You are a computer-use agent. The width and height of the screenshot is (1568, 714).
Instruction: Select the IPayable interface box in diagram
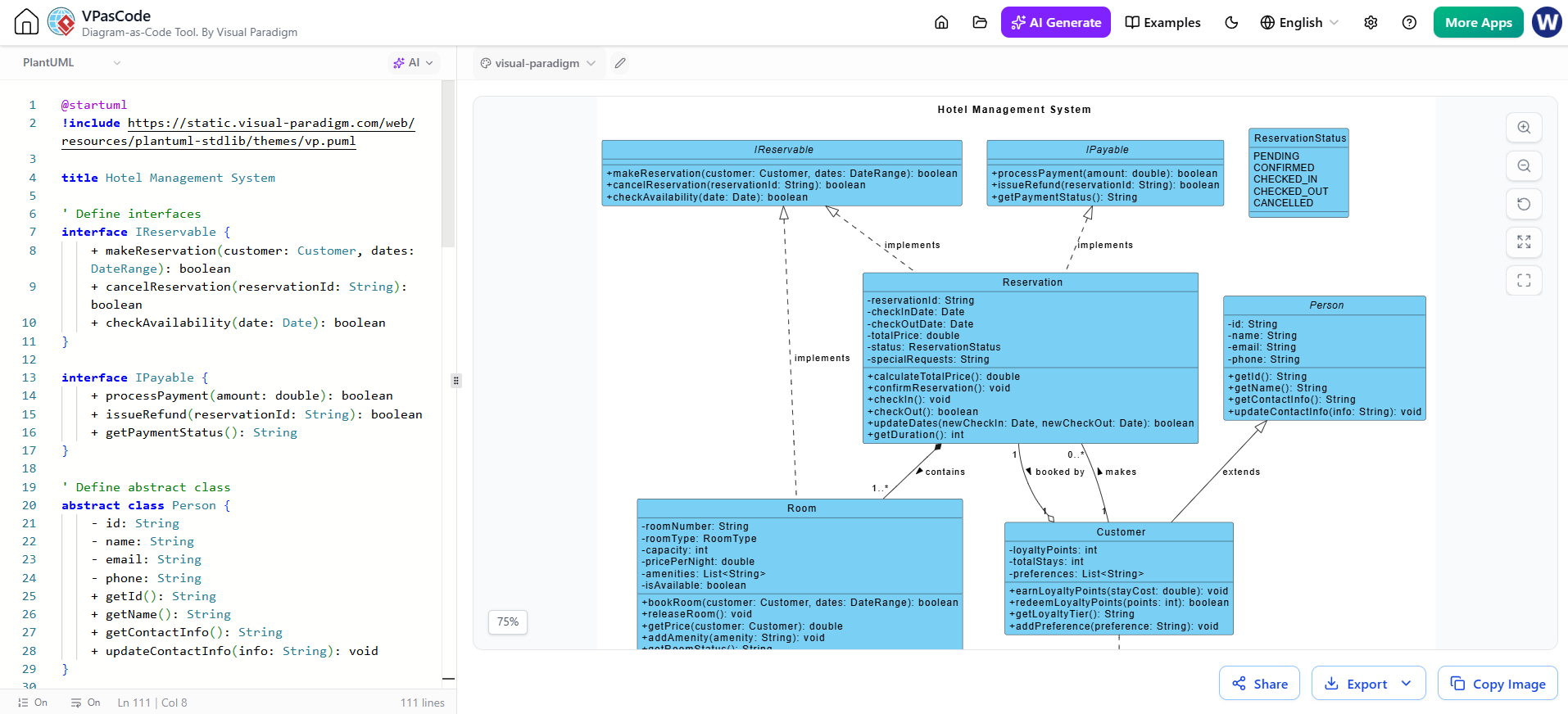click(x=1105, y=173)
